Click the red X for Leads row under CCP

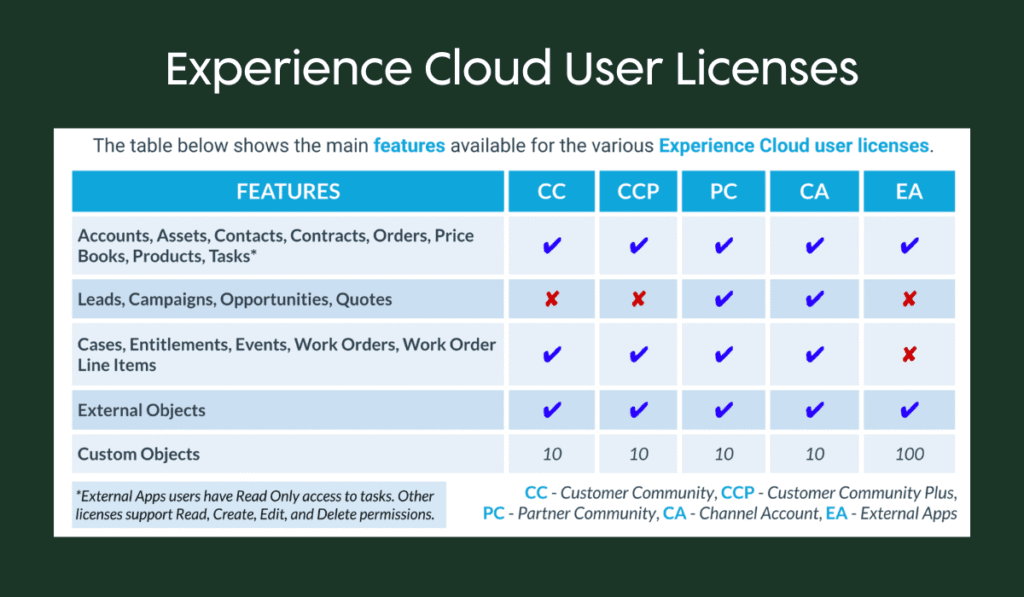coord(638,299)
